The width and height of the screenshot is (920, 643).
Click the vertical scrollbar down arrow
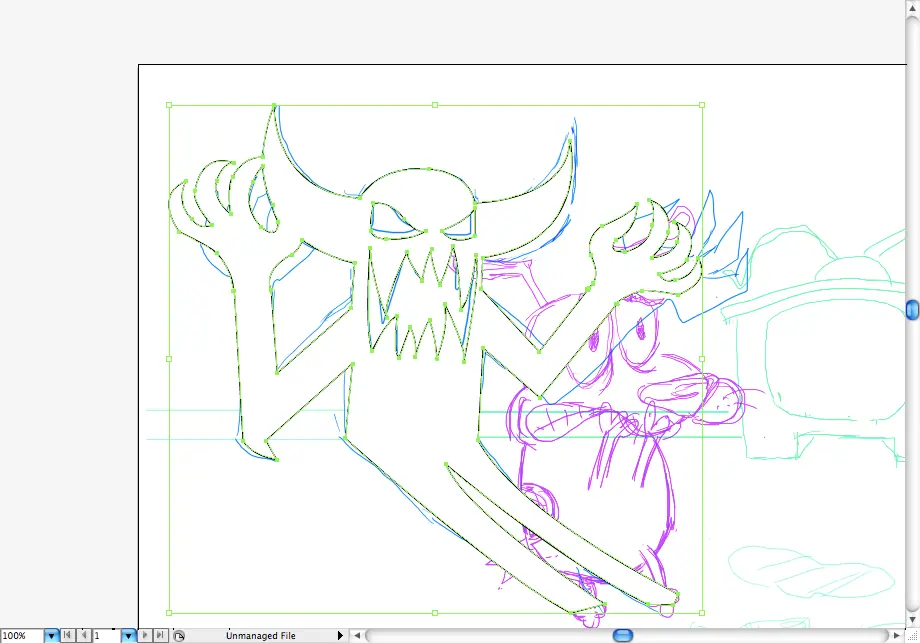(912, 620)
